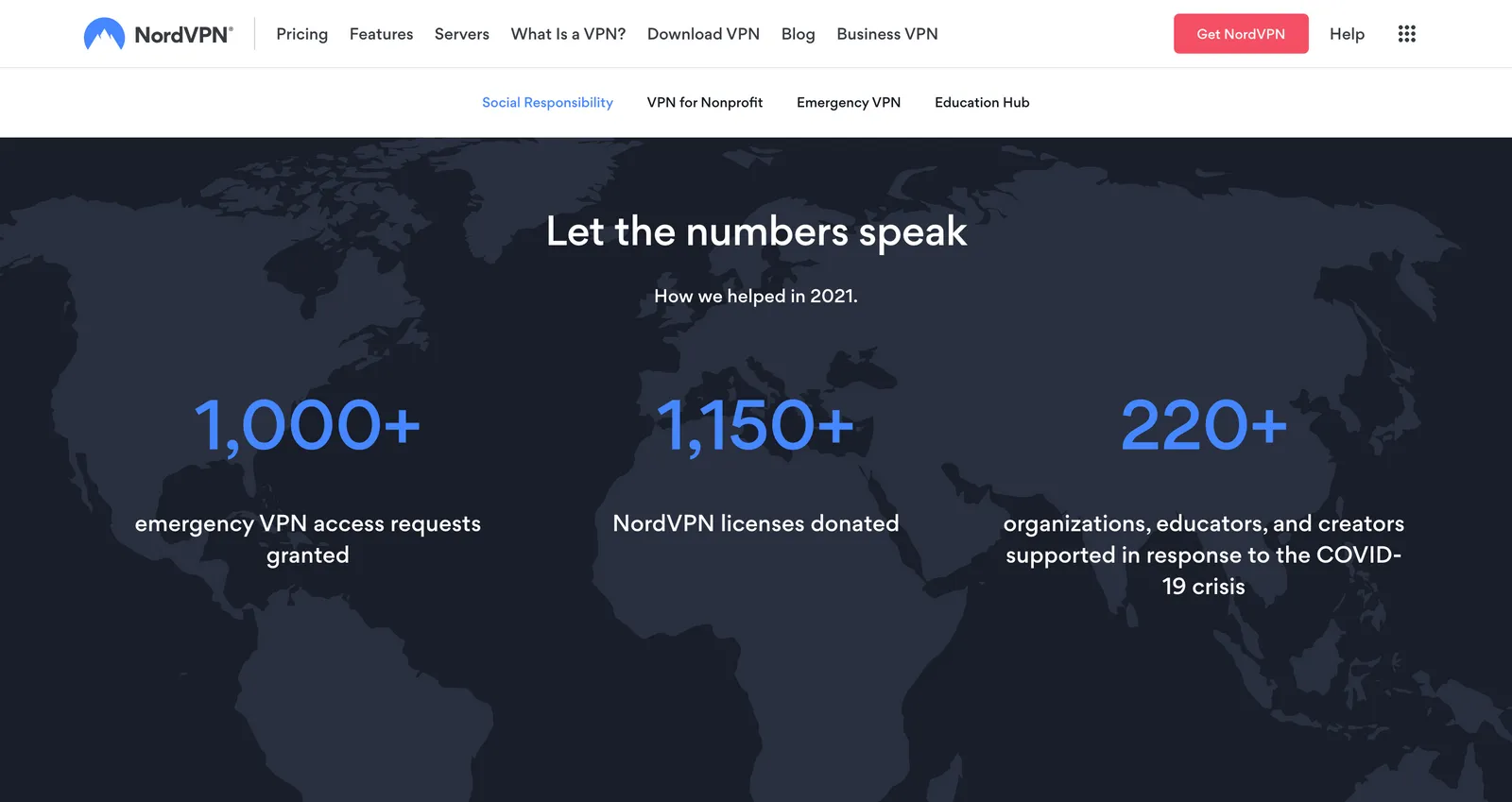This screenshot has height=802, width=1512.
Task: Open the Download VPN page
Action: pyautogui.click(x=703, y=34)
